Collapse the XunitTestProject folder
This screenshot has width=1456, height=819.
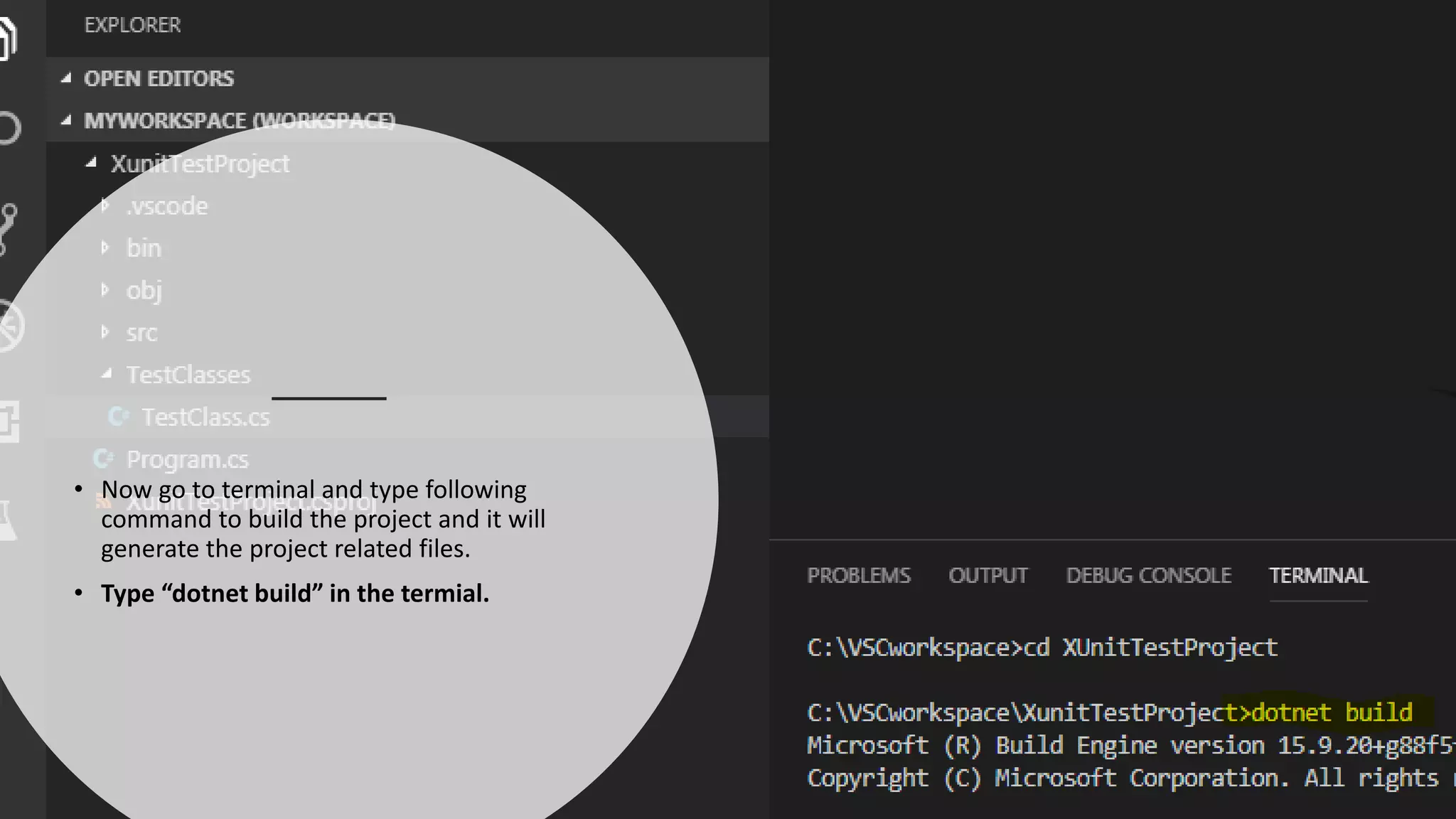(x=200, y=164)
